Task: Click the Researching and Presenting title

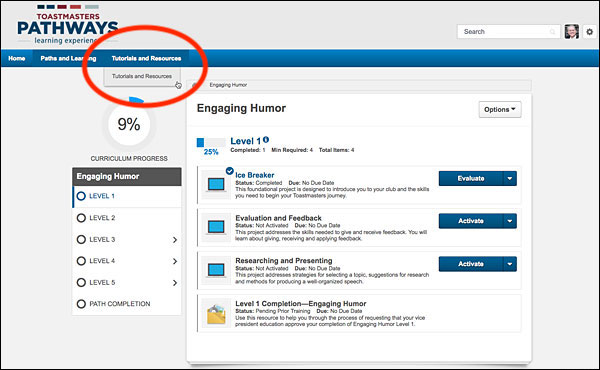Action: (284, 261)
